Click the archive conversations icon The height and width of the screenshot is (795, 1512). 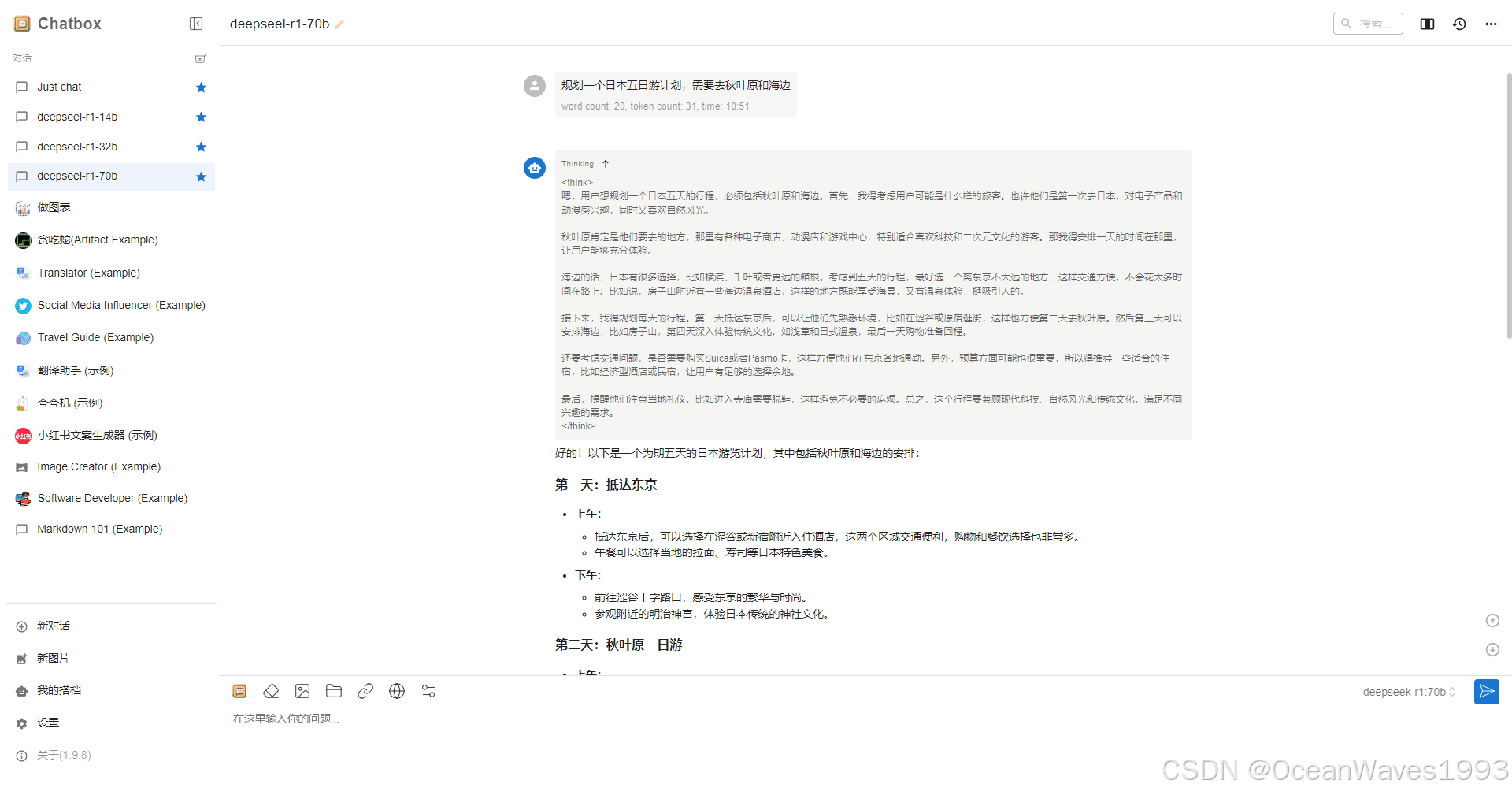200,58
